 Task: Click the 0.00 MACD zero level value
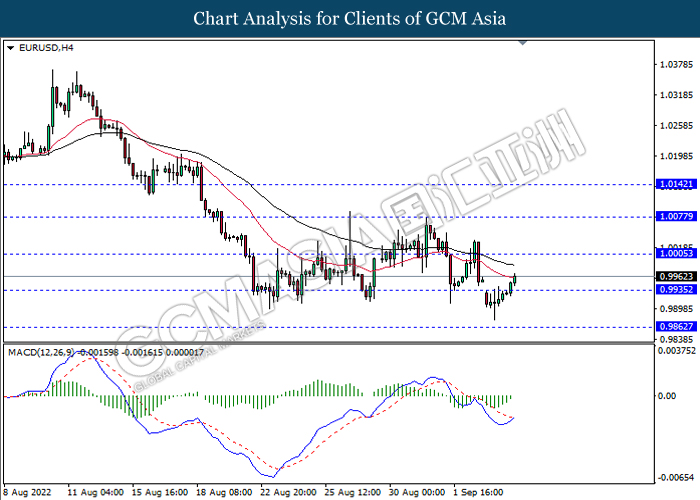(x=667, y=396)
